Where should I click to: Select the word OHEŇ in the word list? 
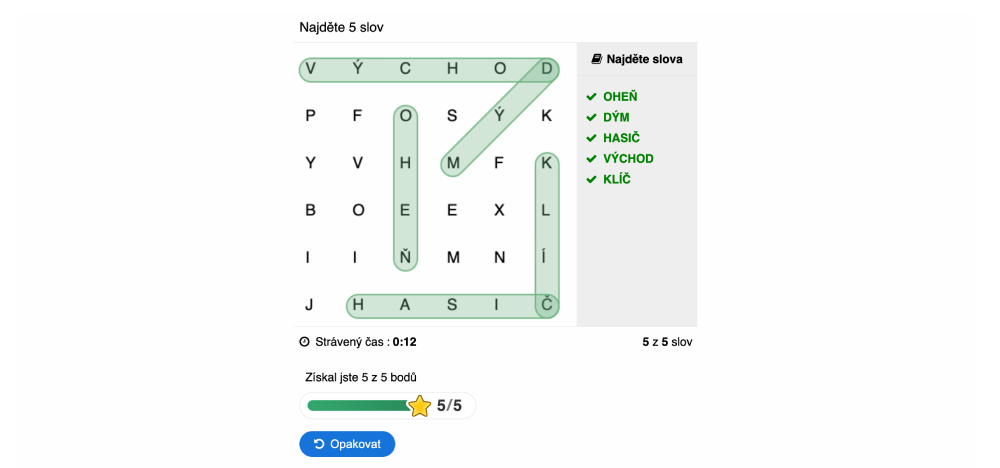(620, 97)
